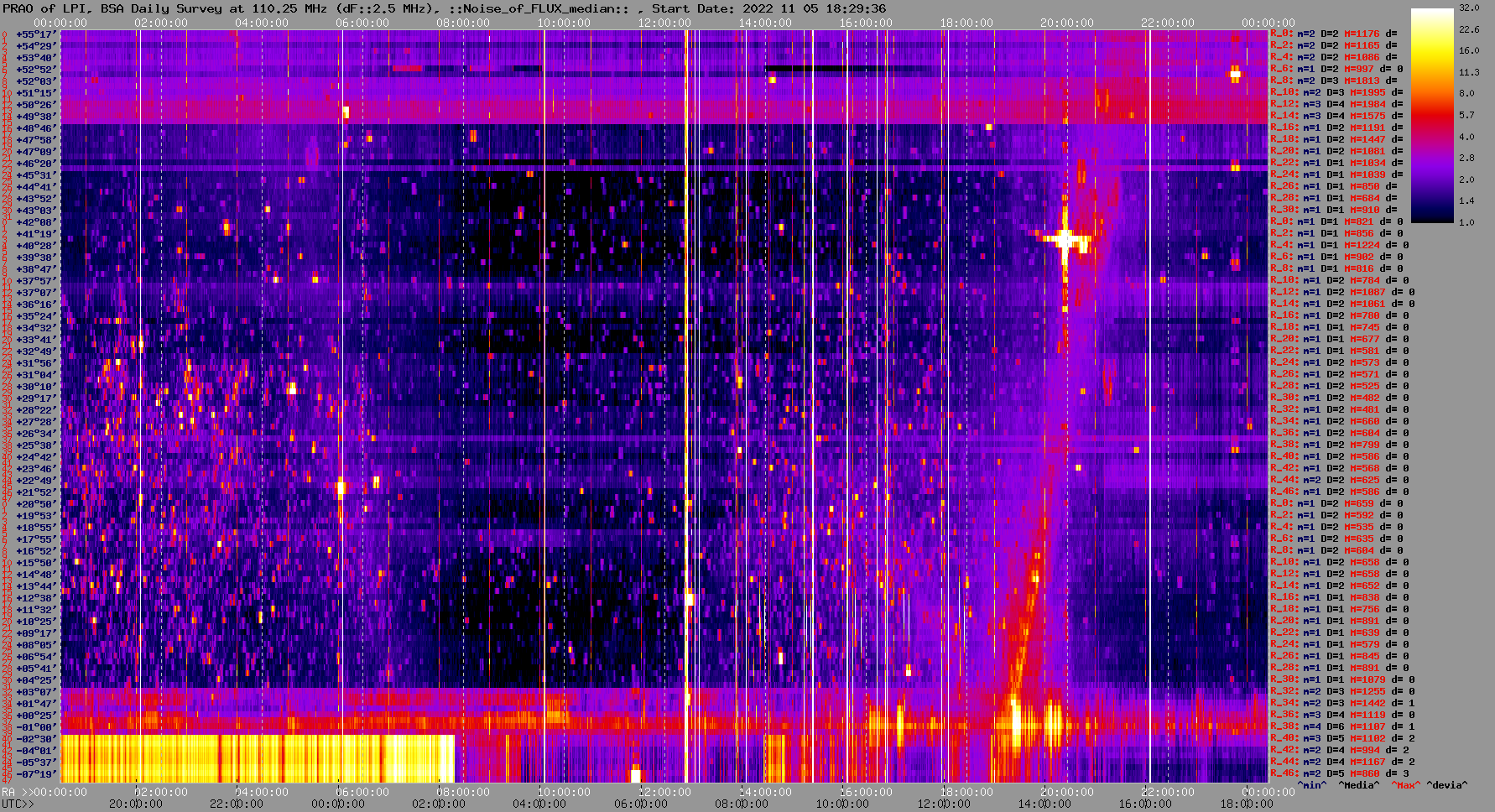Screen dimensions: 1495x812
Task: Click the row stats entry with M=860
Action: 1340,774
